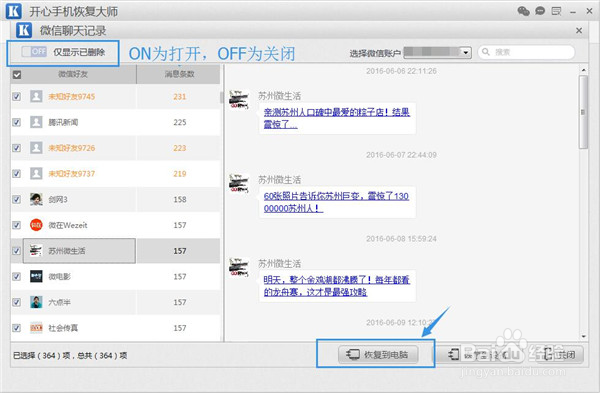Uncheck the 社会传真 checkbox
Viewport: 600px width, 393px height.
tap(16, 328)
